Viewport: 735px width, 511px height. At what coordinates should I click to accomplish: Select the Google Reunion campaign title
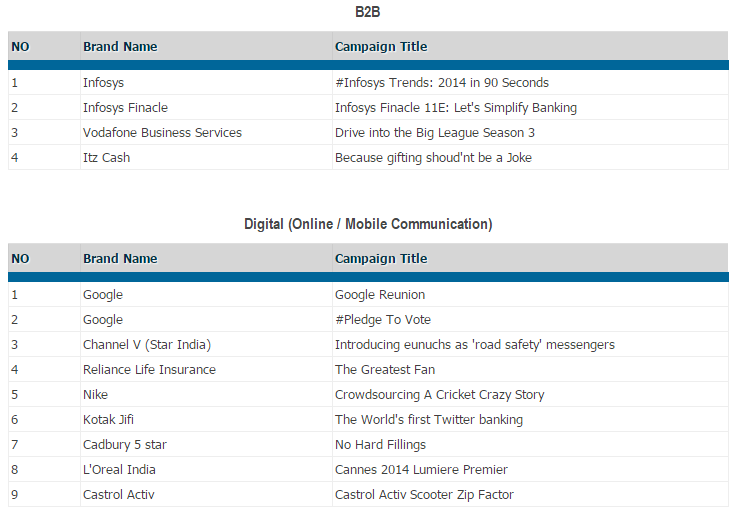point(380,295)
